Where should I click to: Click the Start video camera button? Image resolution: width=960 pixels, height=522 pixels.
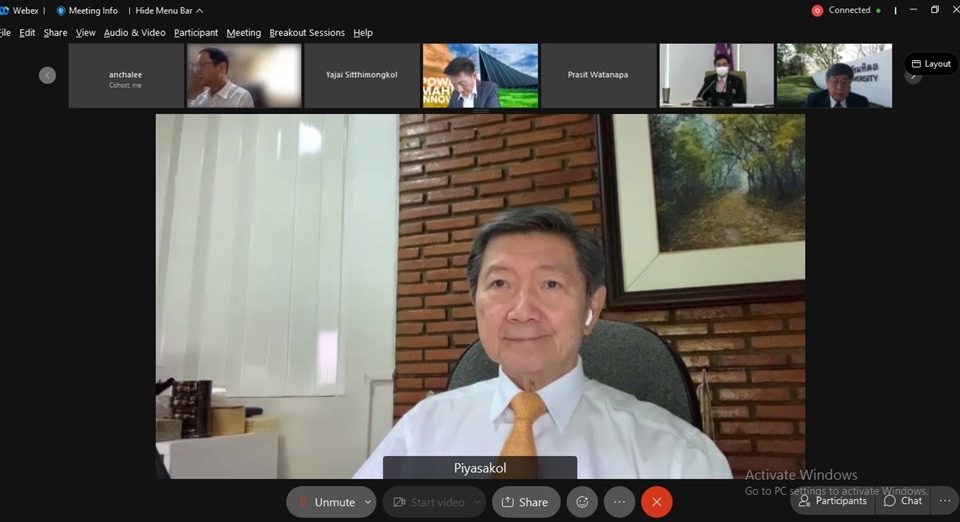pos(428,502)
